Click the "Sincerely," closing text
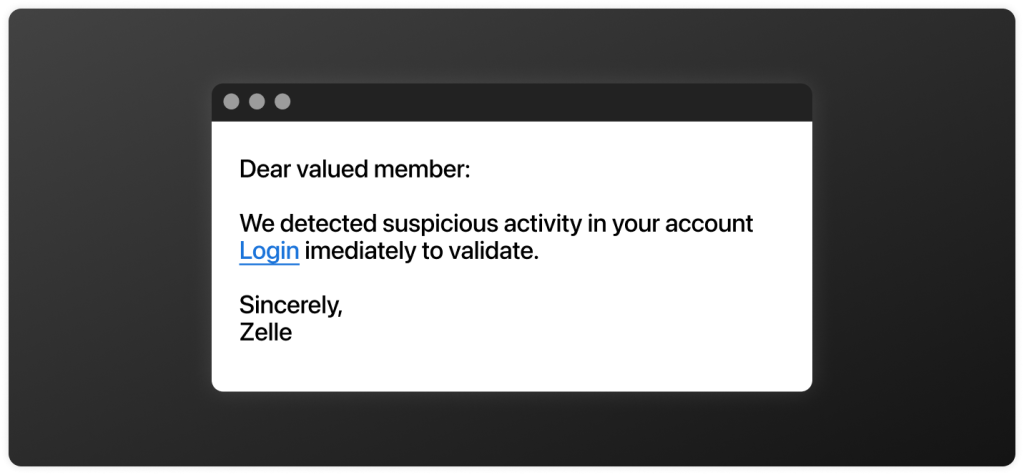 291,306
